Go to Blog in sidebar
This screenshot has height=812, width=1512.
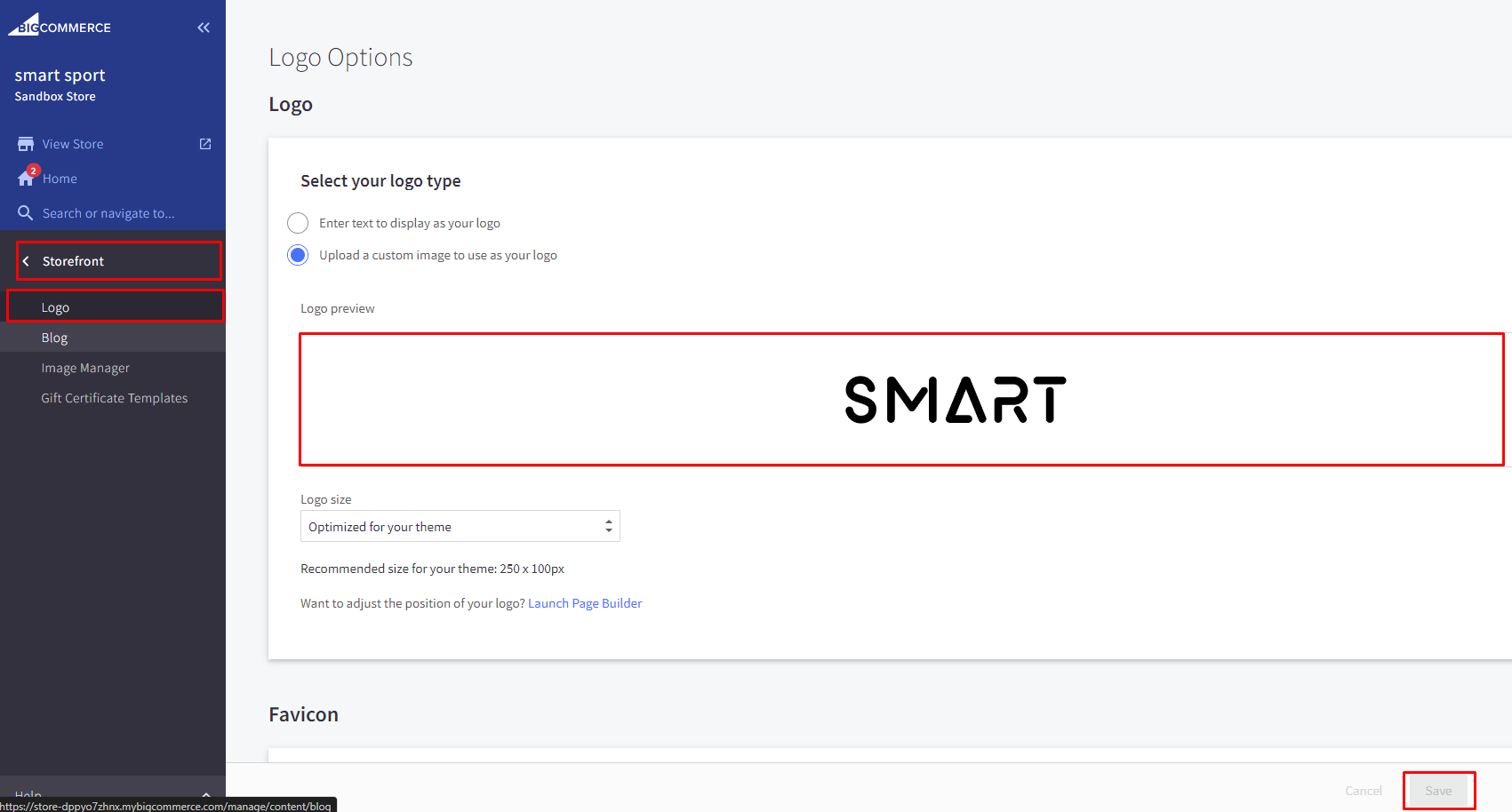pos(54,338)
